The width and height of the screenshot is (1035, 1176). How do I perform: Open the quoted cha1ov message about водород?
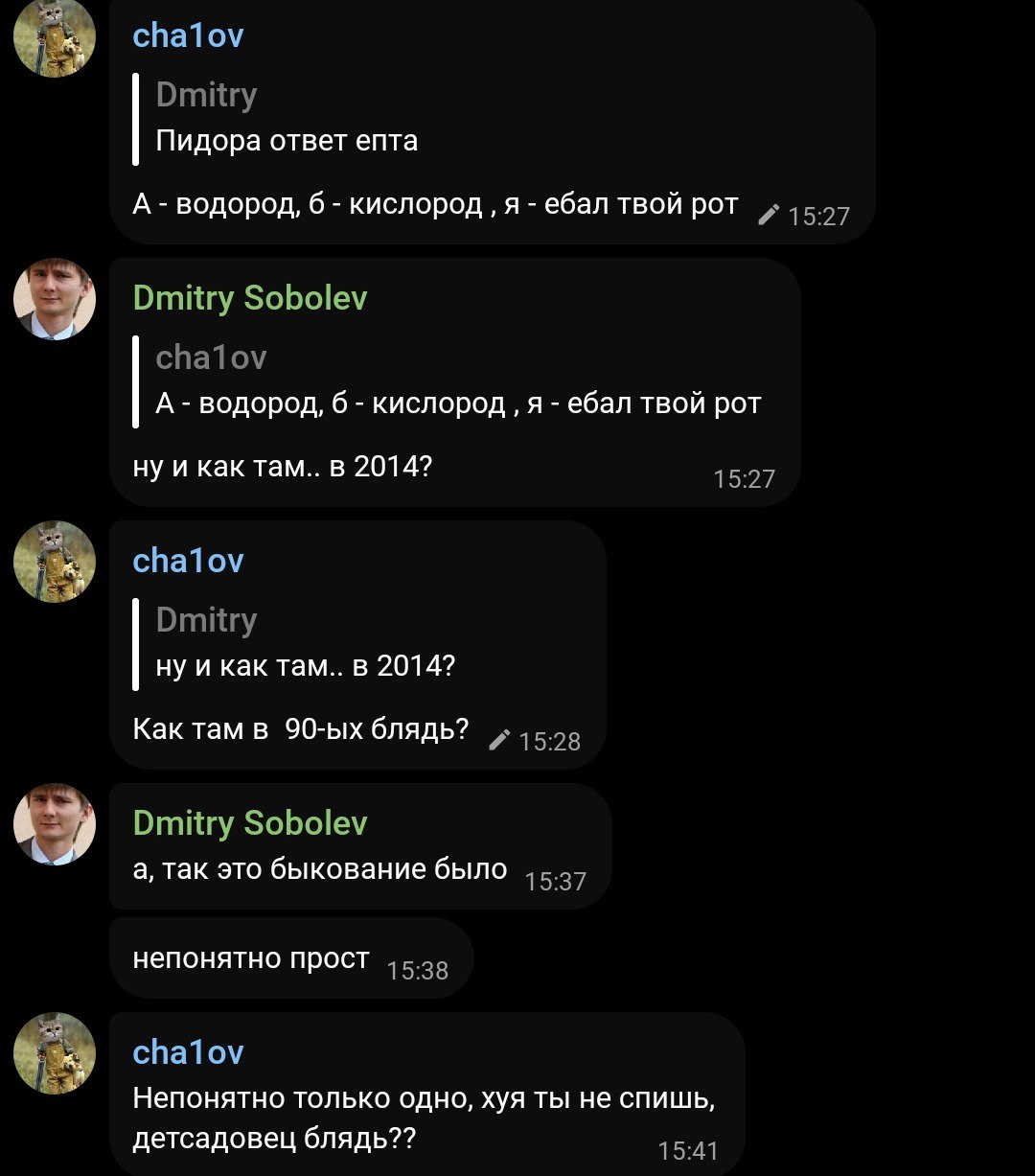(x=458, y=381)
